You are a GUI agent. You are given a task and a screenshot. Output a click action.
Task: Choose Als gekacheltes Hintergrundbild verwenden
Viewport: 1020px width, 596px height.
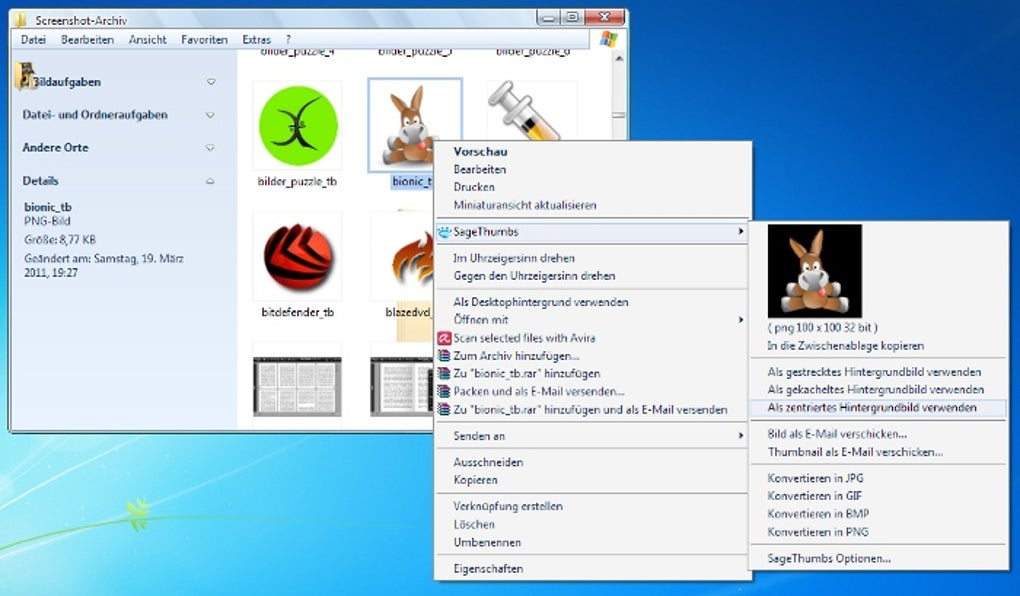click(878, 390)
